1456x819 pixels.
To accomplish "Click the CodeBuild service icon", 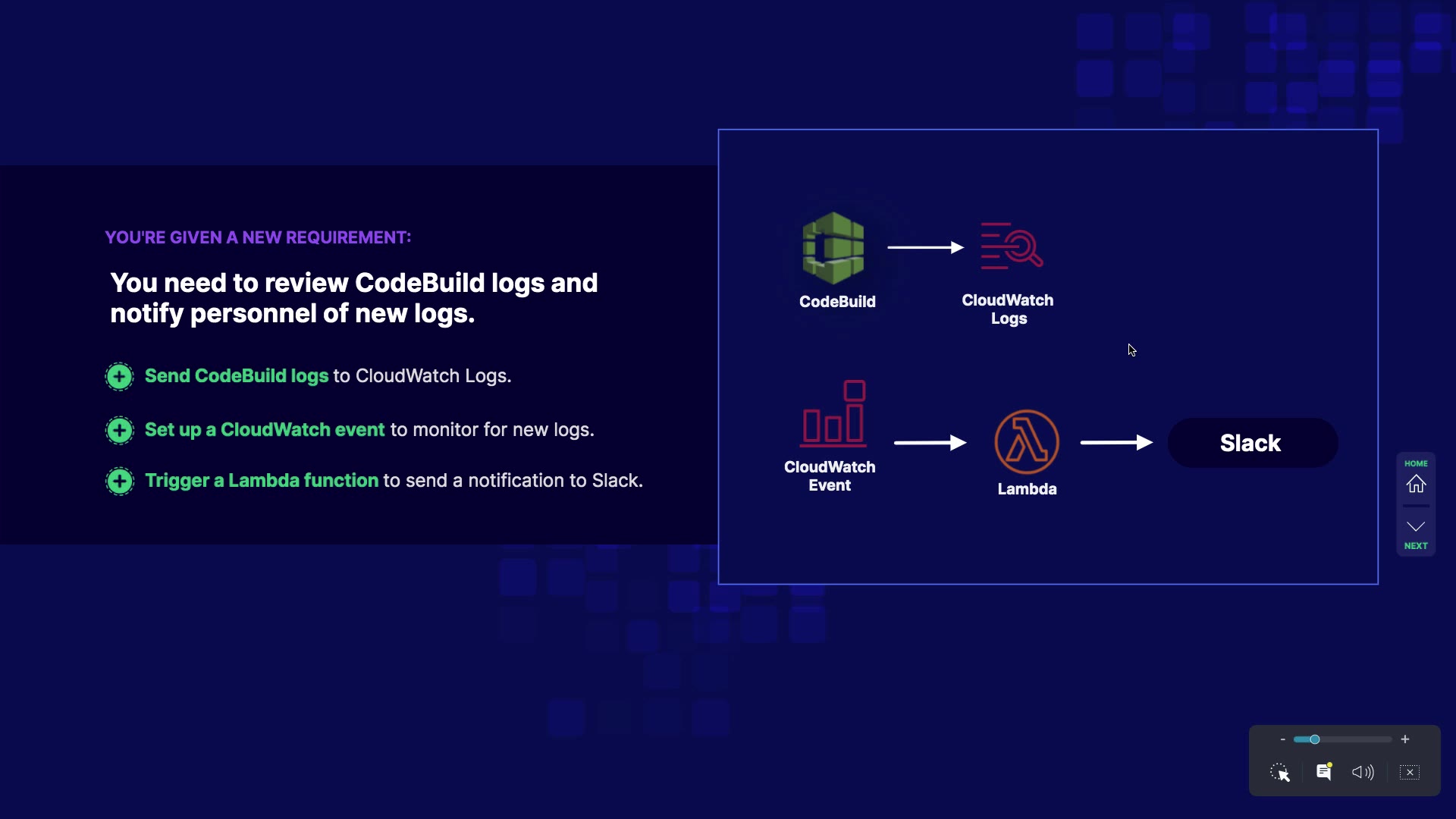I will pyautogui.click(x=833, y=248).
